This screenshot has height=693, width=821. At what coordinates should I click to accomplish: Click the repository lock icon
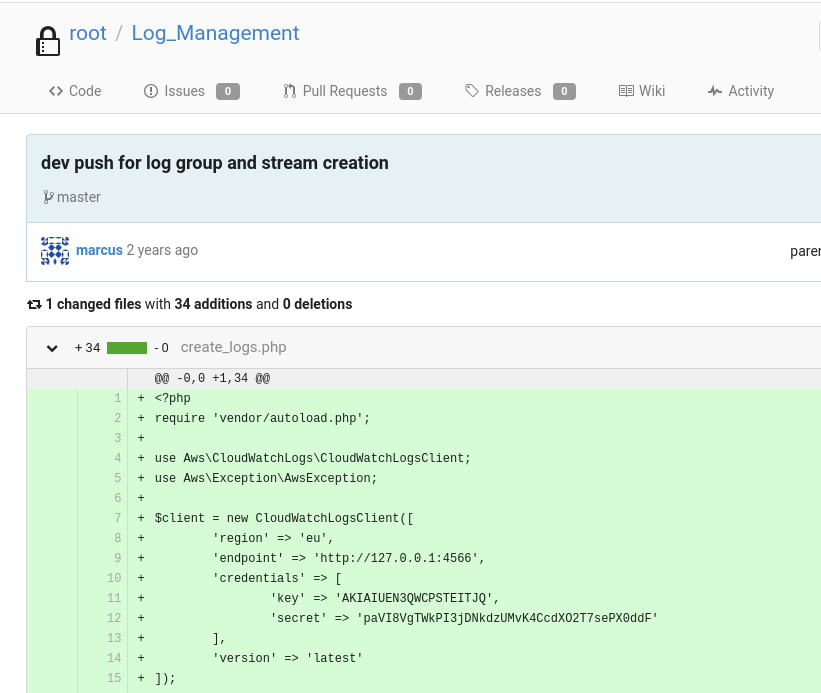coord(48,40)
